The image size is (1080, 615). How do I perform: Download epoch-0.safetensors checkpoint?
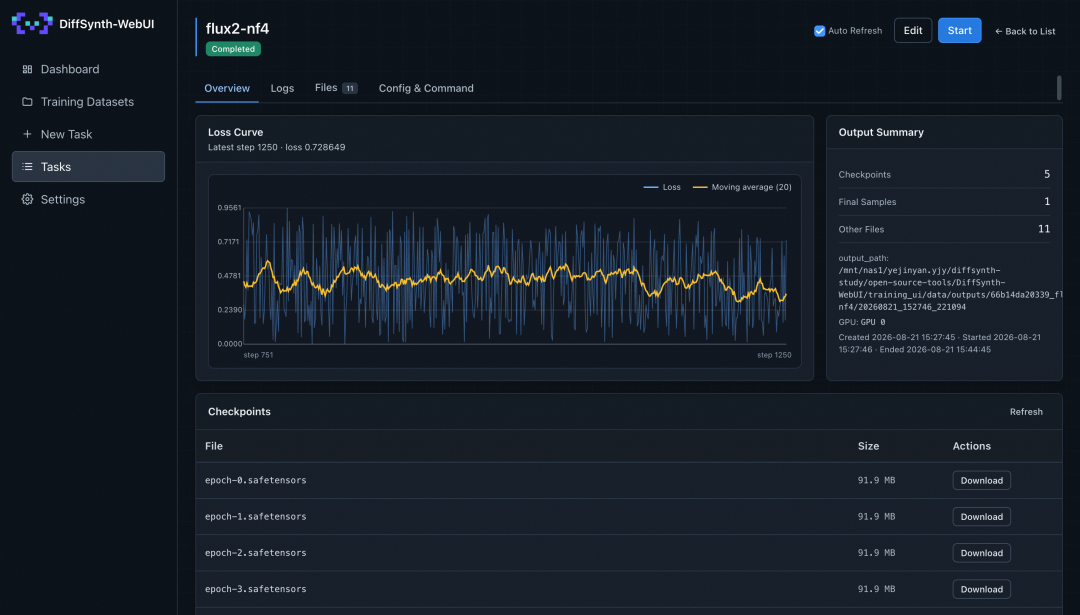(x=982, y=481)
